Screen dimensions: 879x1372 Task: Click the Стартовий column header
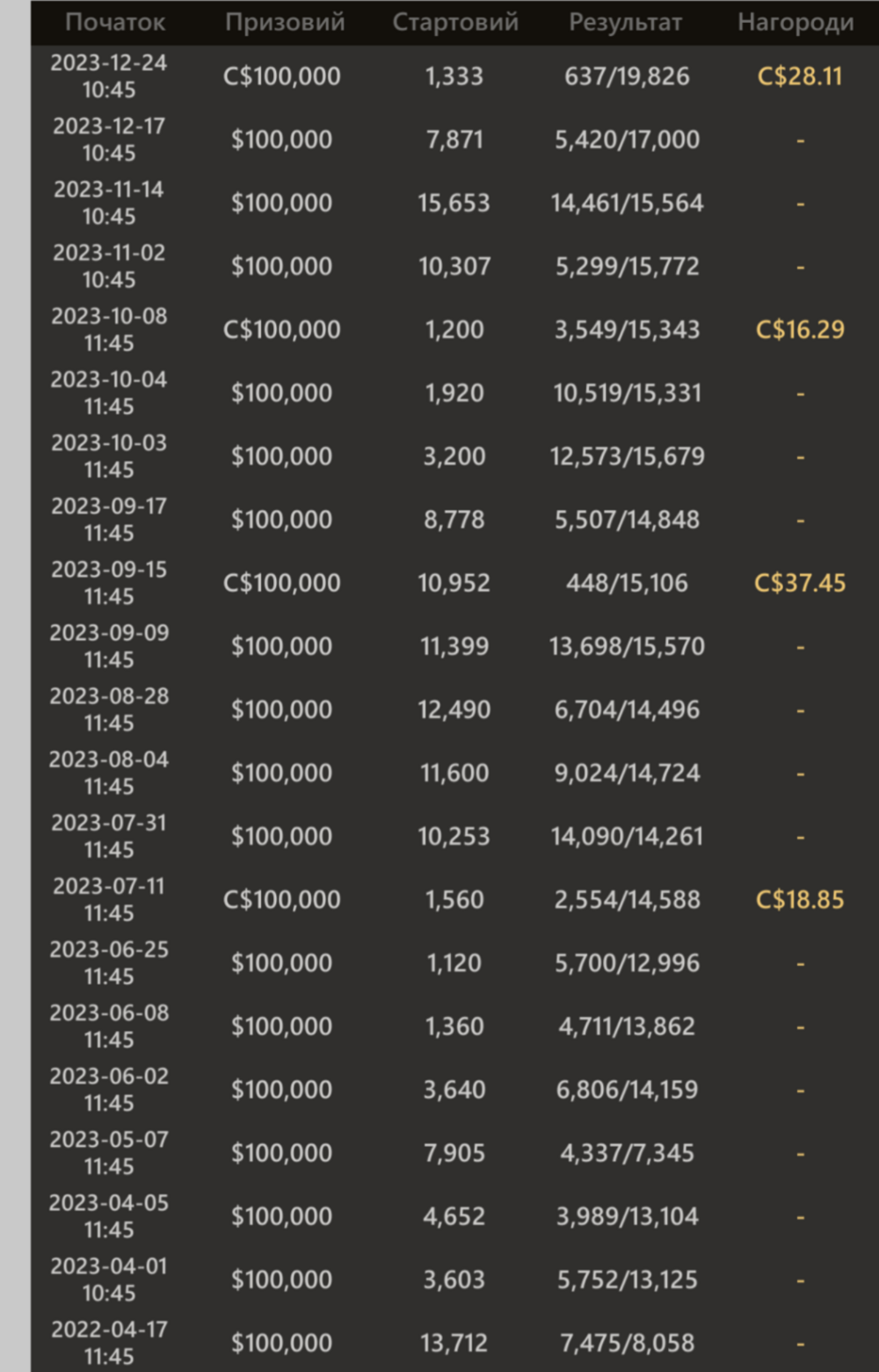tap(454, 22)
